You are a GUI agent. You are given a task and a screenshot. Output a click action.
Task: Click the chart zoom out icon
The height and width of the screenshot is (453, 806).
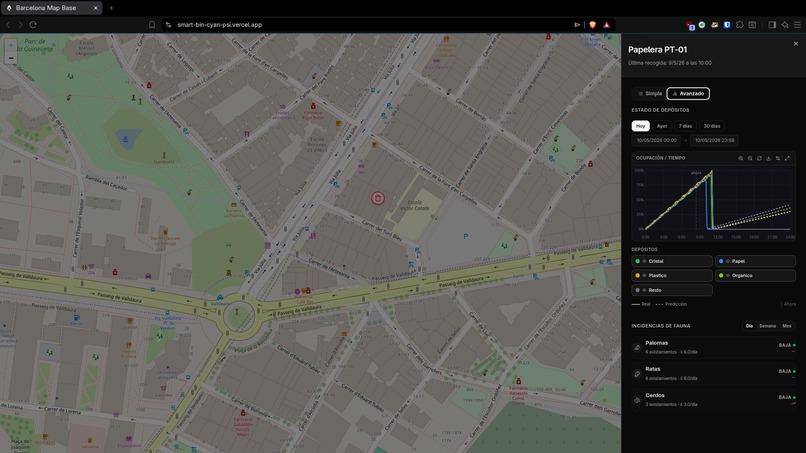point(750,158)
